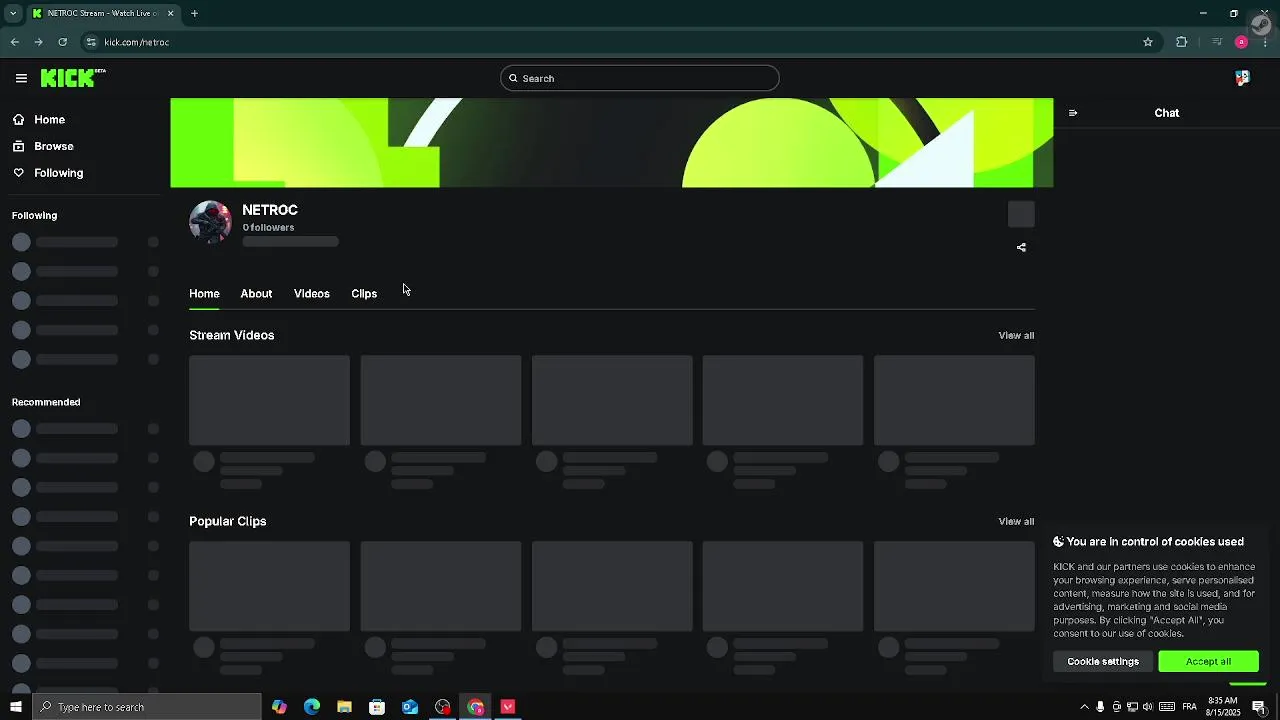Click the NETROC channel name
Viewport: 1280px width, 720px height.
270,210
